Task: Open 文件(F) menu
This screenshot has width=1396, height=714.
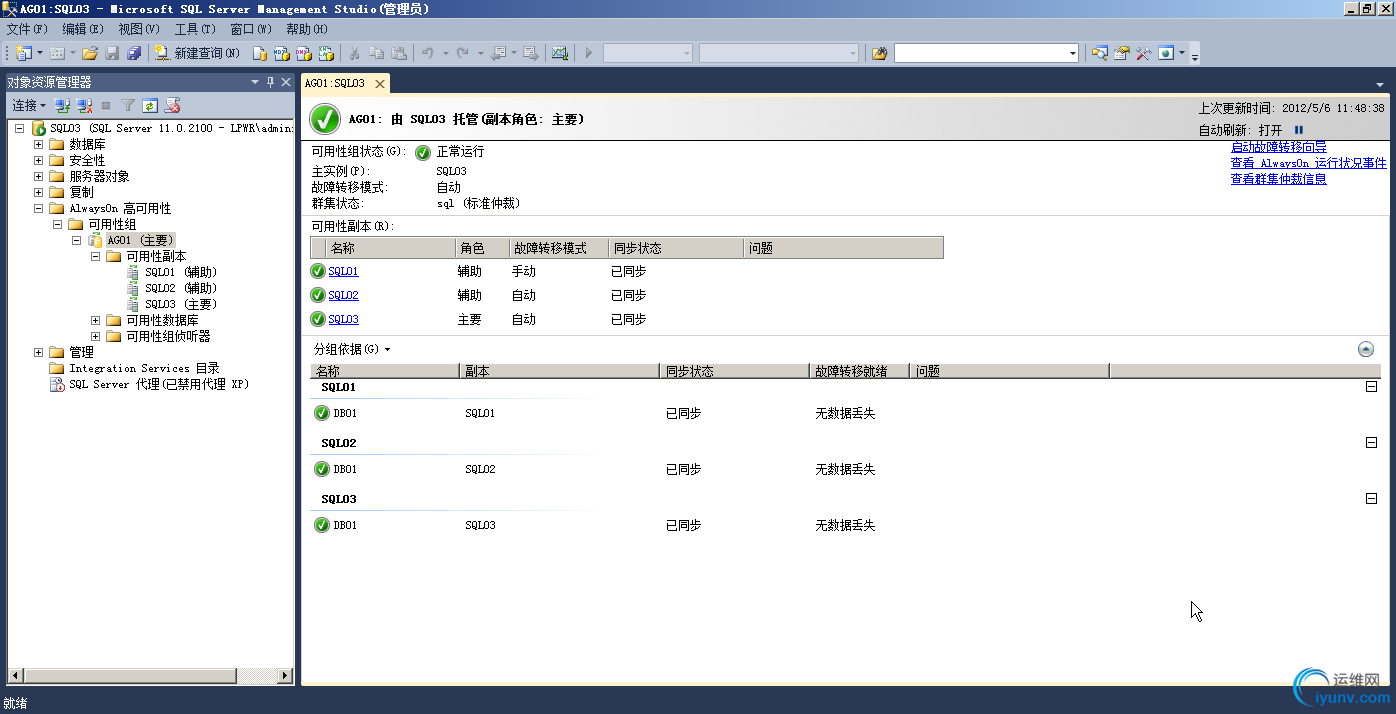Action: tap(27, 29)
